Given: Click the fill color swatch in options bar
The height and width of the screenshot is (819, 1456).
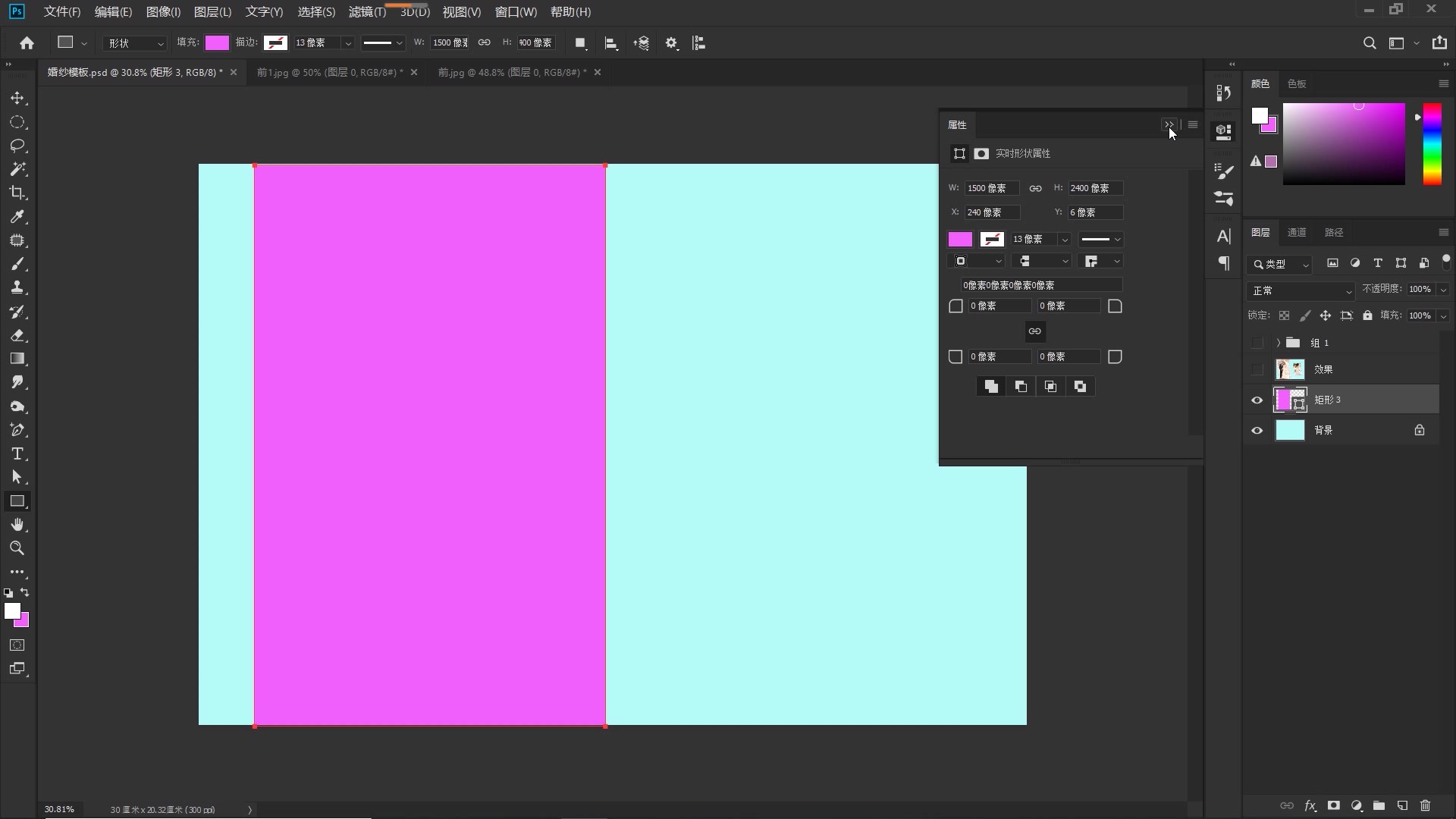Looking at the screenshot, I should click(x=217, y=43).
